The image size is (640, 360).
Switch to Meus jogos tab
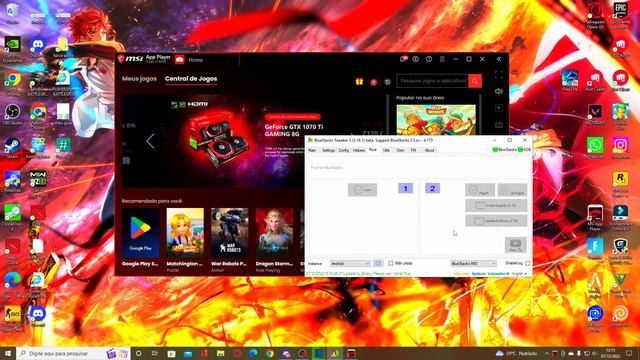click(x=139, y=78)
